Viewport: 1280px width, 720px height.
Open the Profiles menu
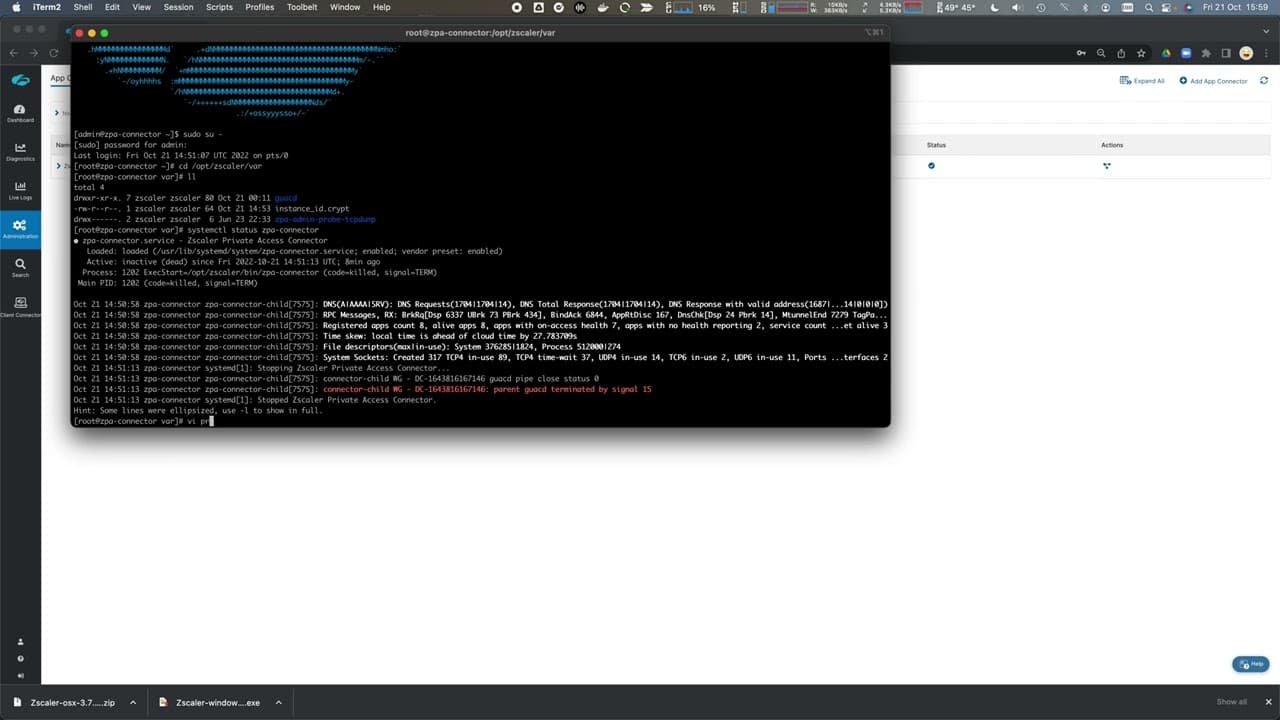coord(259,7)
